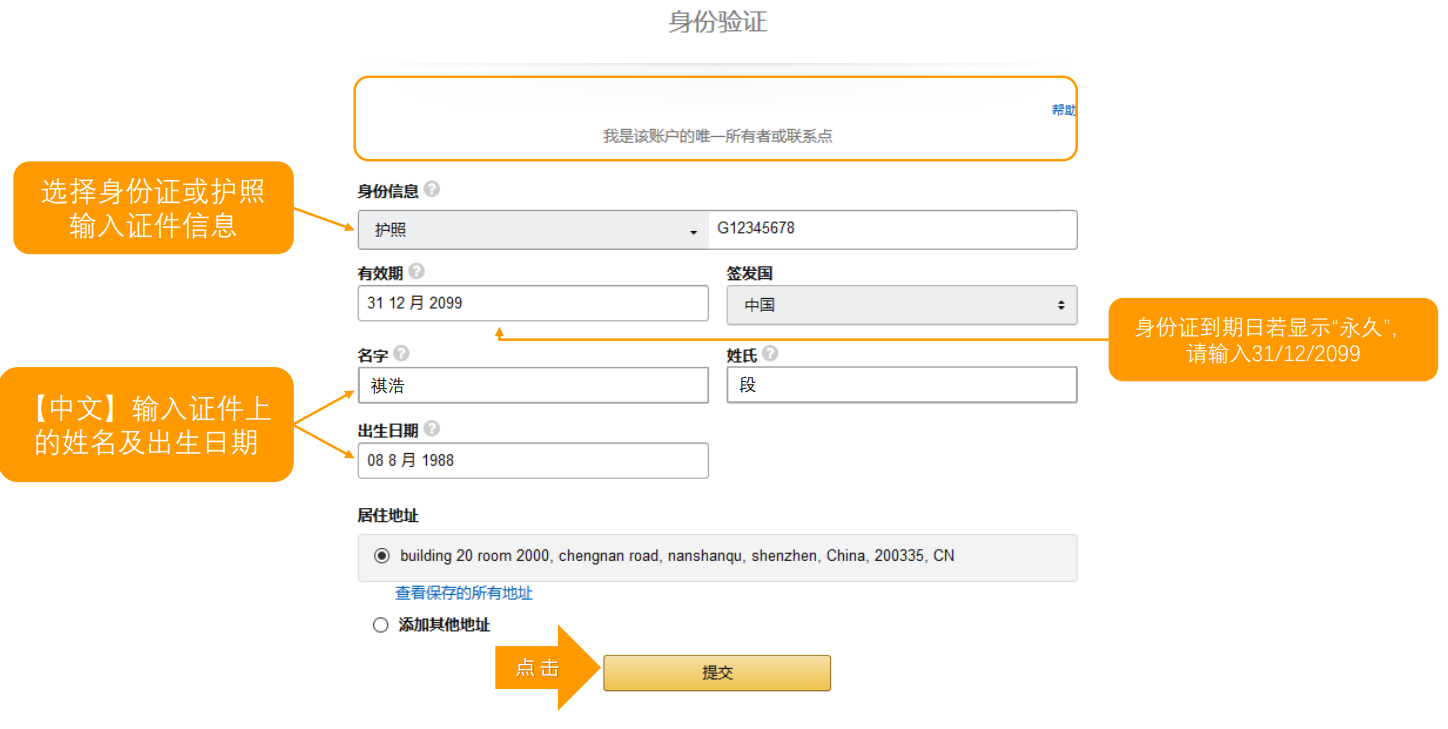The width and height of the screenshot is (1448, 729).
Task: Click the 提交 submit button
Action: 716,673
